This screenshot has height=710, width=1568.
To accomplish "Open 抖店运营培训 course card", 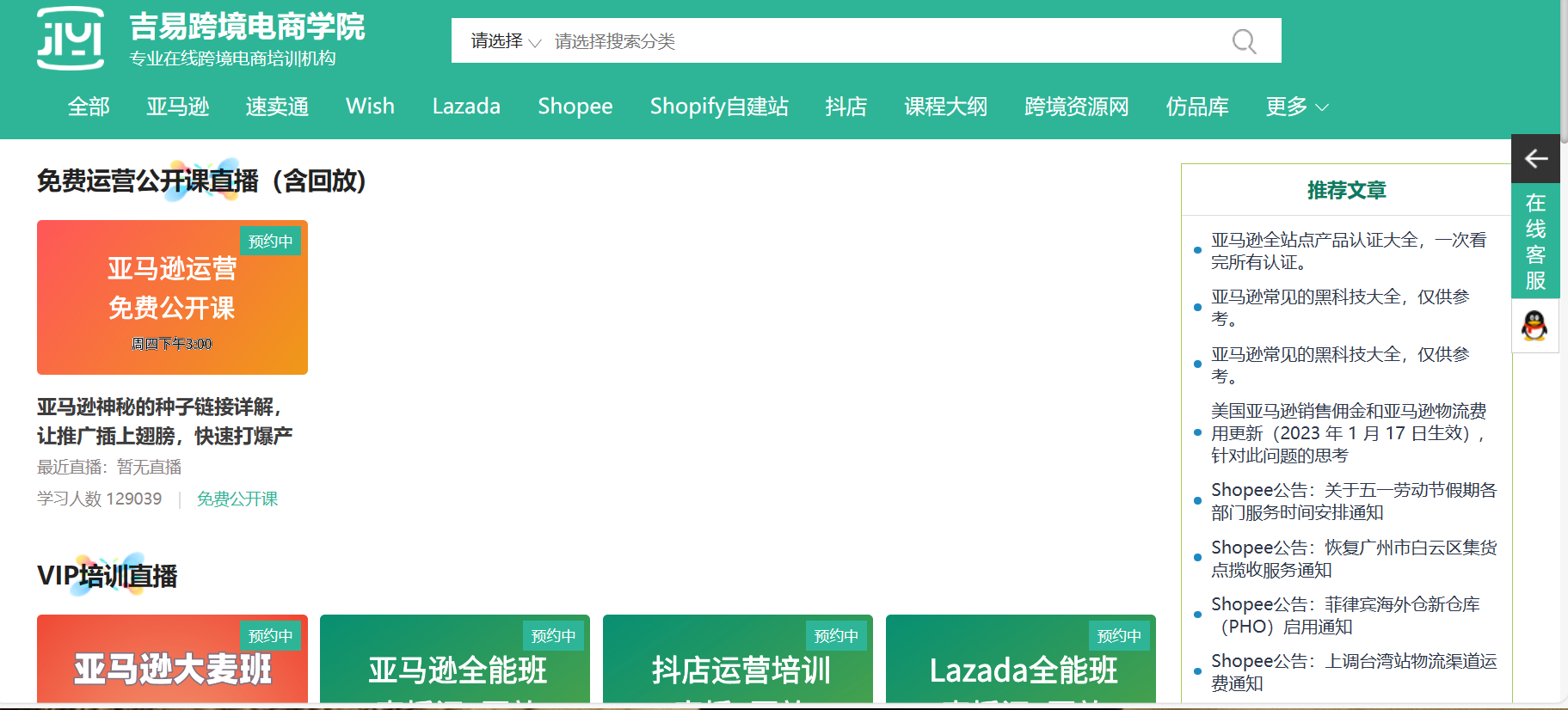I will point(738,660).
